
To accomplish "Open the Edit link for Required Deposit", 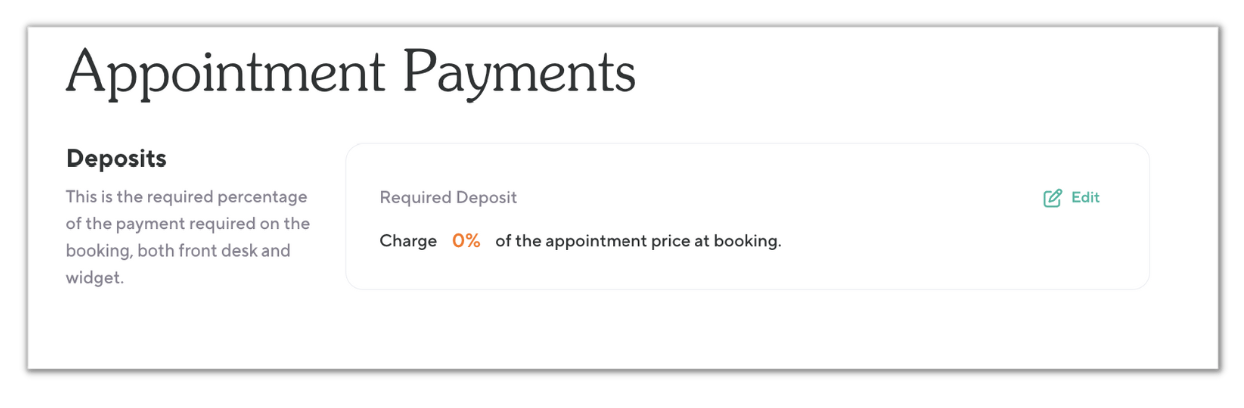I will click(x=1084, y=198).
